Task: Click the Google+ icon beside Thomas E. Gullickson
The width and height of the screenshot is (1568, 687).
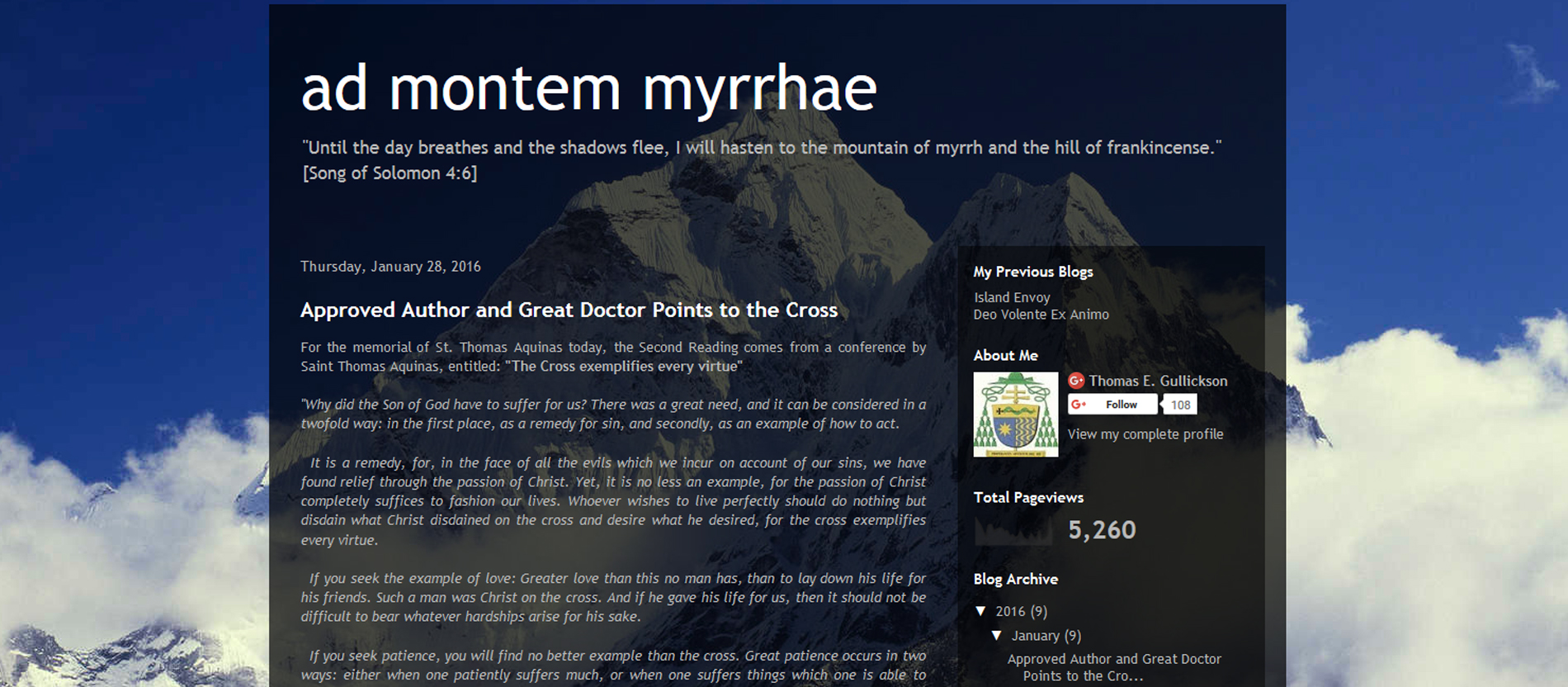Action: [1076, 381]
